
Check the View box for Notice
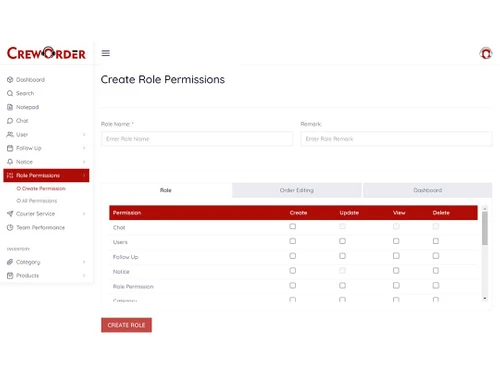tap(396, 271)
